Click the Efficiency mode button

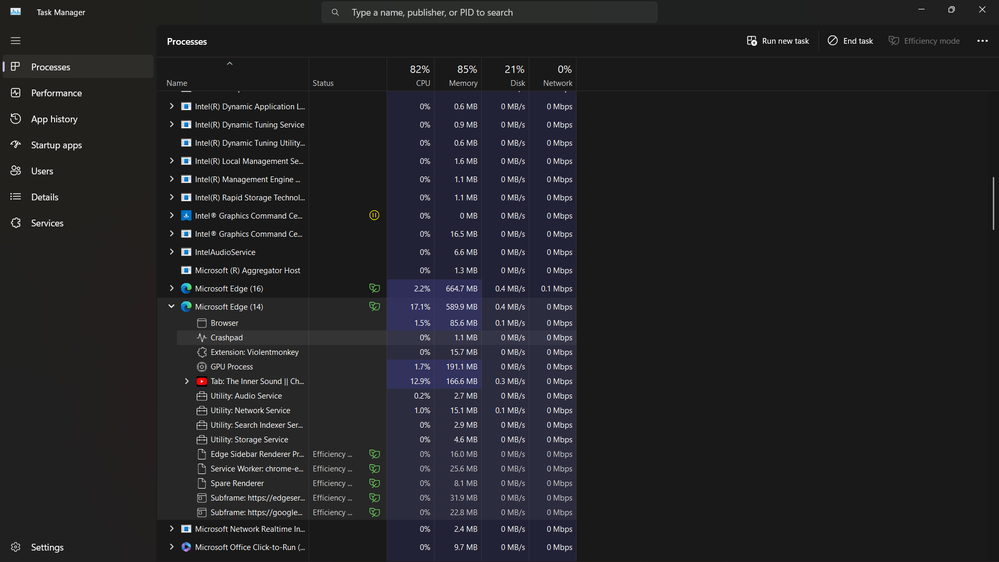(x=924, y=41)
